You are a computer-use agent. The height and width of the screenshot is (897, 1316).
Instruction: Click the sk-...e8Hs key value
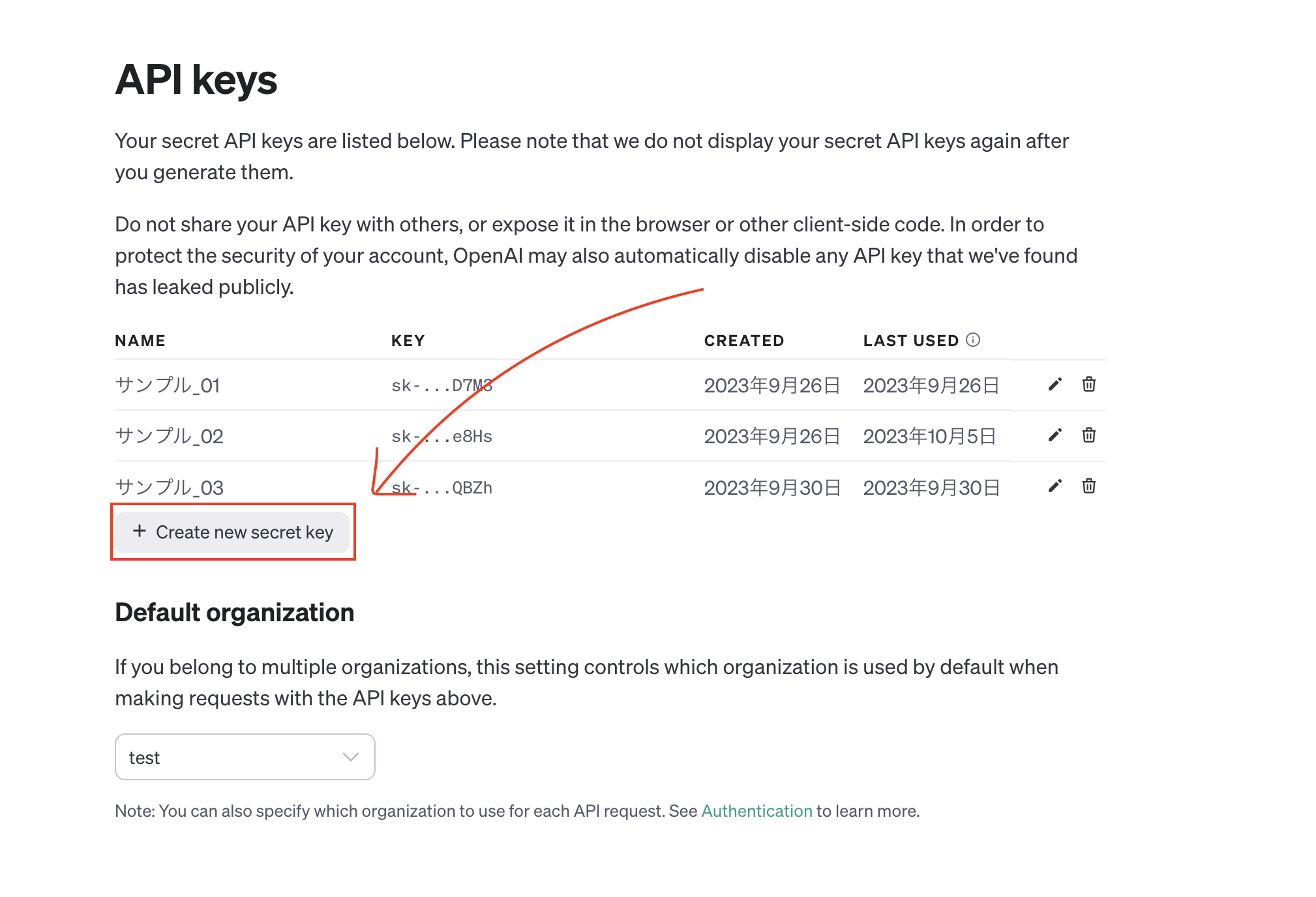(x=442, y=436)
